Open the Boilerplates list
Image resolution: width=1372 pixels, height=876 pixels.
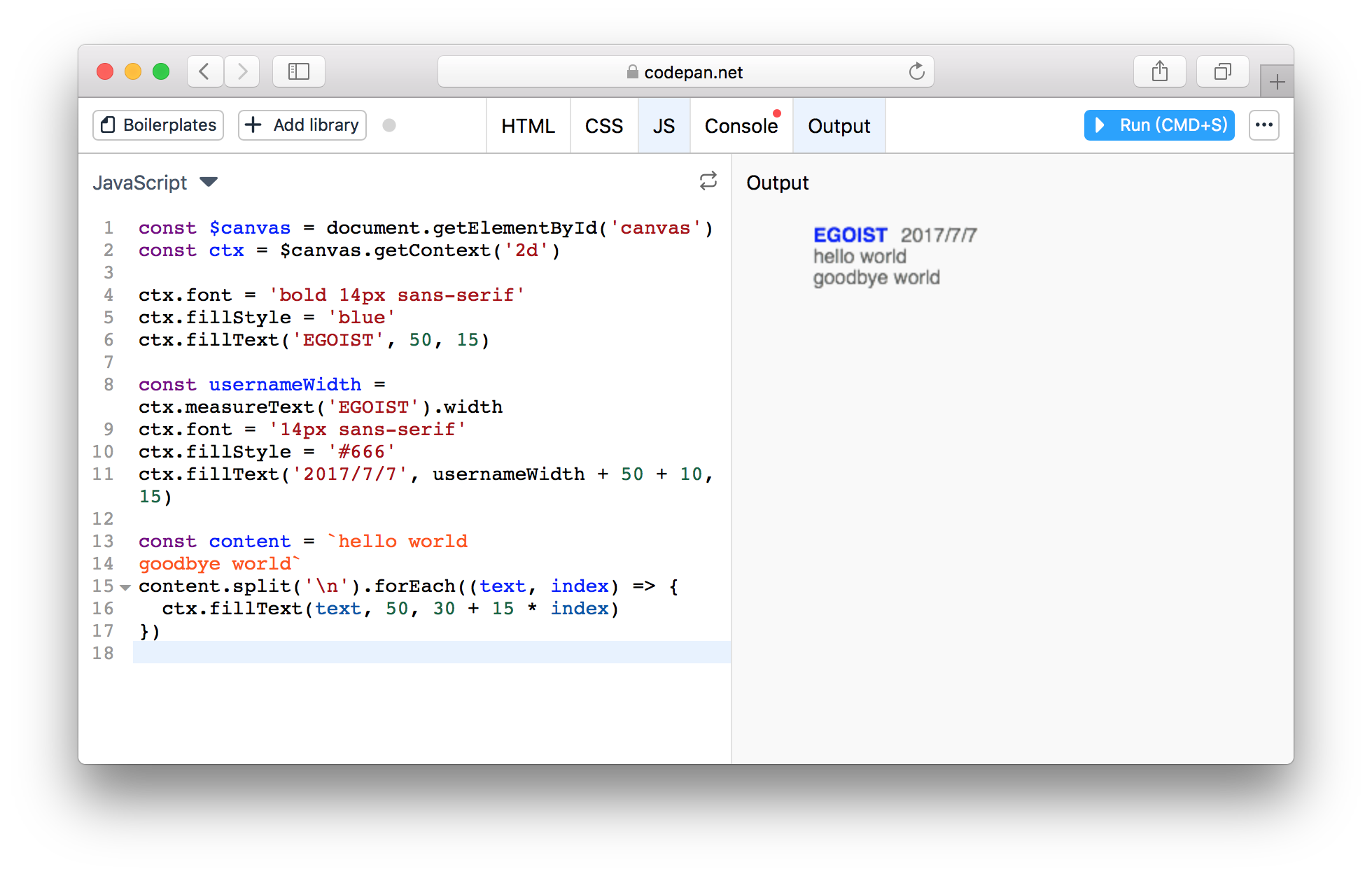click(158, 125)
